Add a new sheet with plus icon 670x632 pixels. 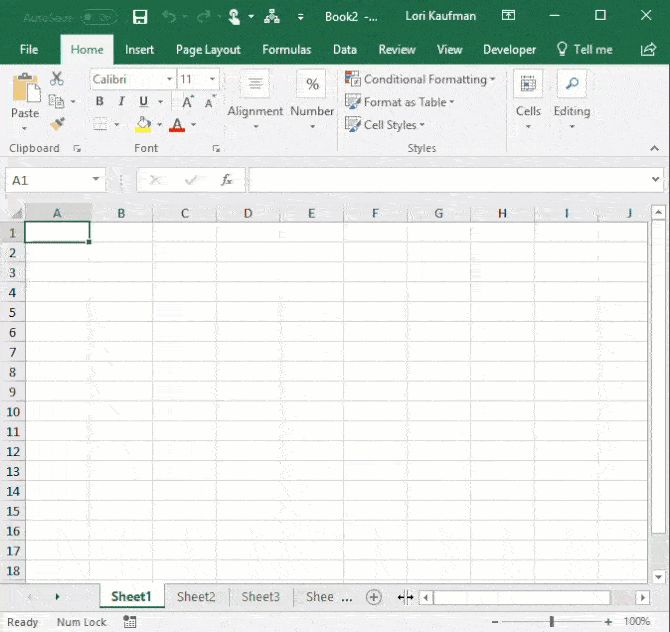(x=374, y=597)
